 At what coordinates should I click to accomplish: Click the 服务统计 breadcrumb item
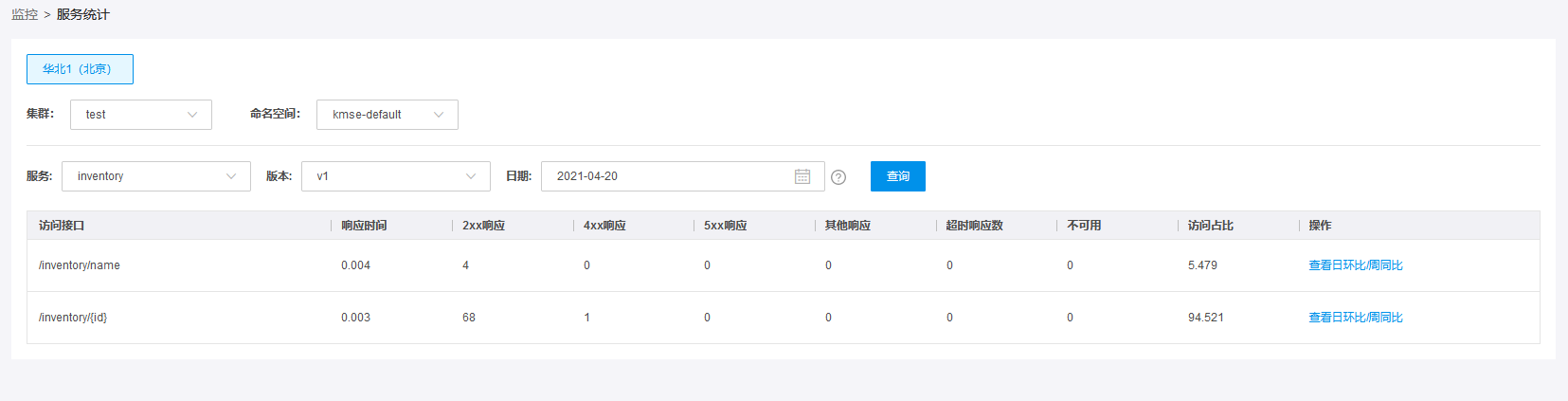83,14
